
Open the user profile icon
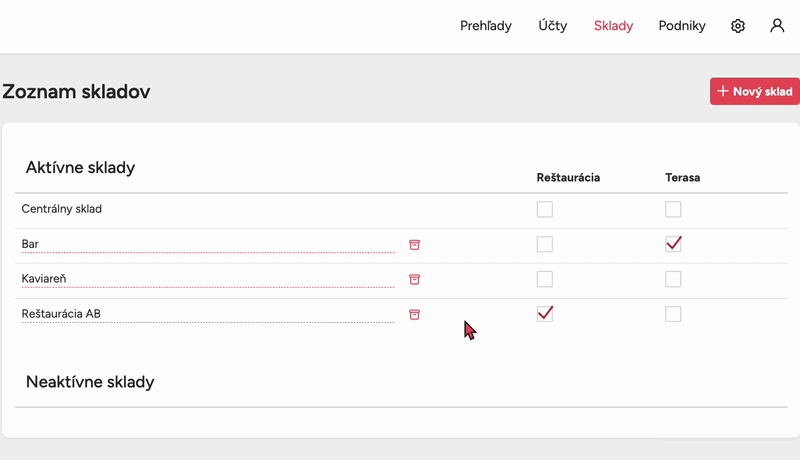(777, 26)
